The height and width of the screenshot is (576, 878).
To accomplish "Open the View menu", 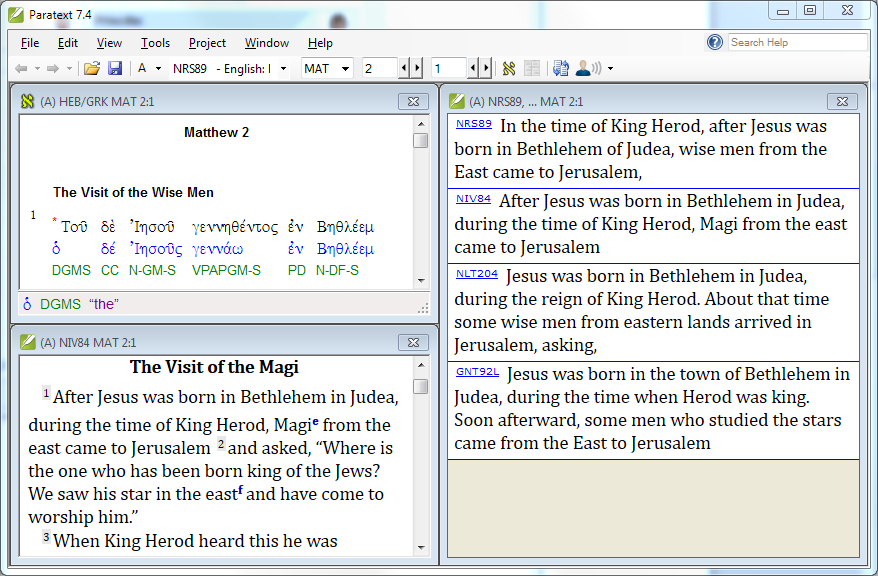I will click(x=109, y=43).
